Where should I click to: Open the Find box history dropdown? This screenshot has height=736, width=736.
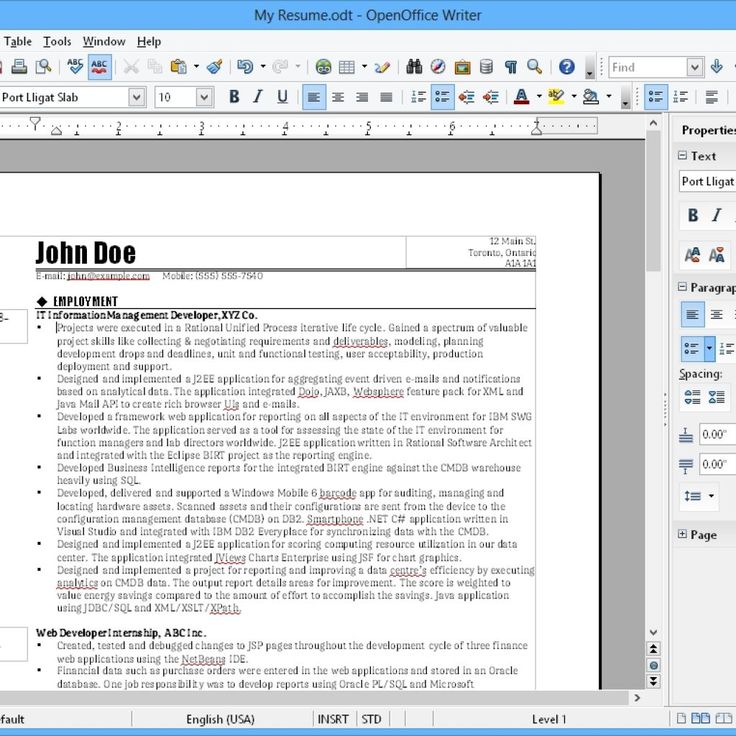[x=694, y=67]
